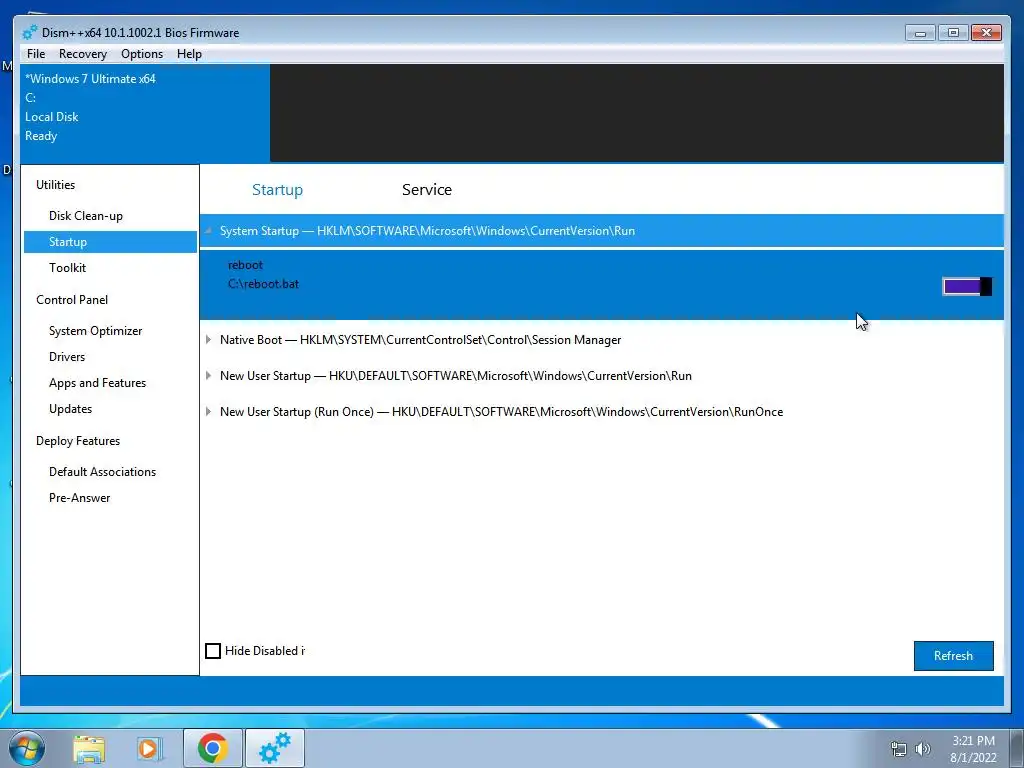Open the Options menu
Viewport: 1024px width, 768px height.
(x=142, y=54)
